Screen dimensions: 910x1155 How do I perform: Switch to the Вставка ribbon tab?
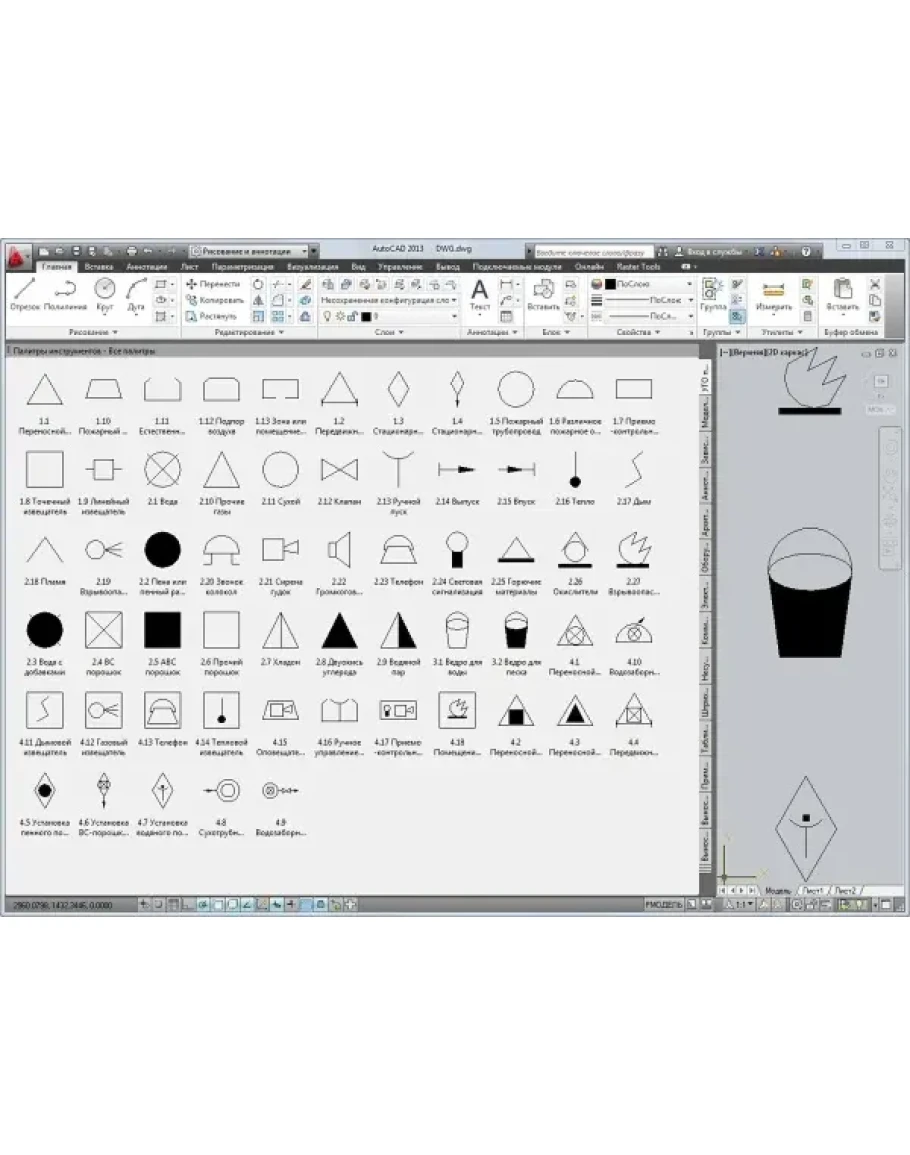[x=99, y=267]
